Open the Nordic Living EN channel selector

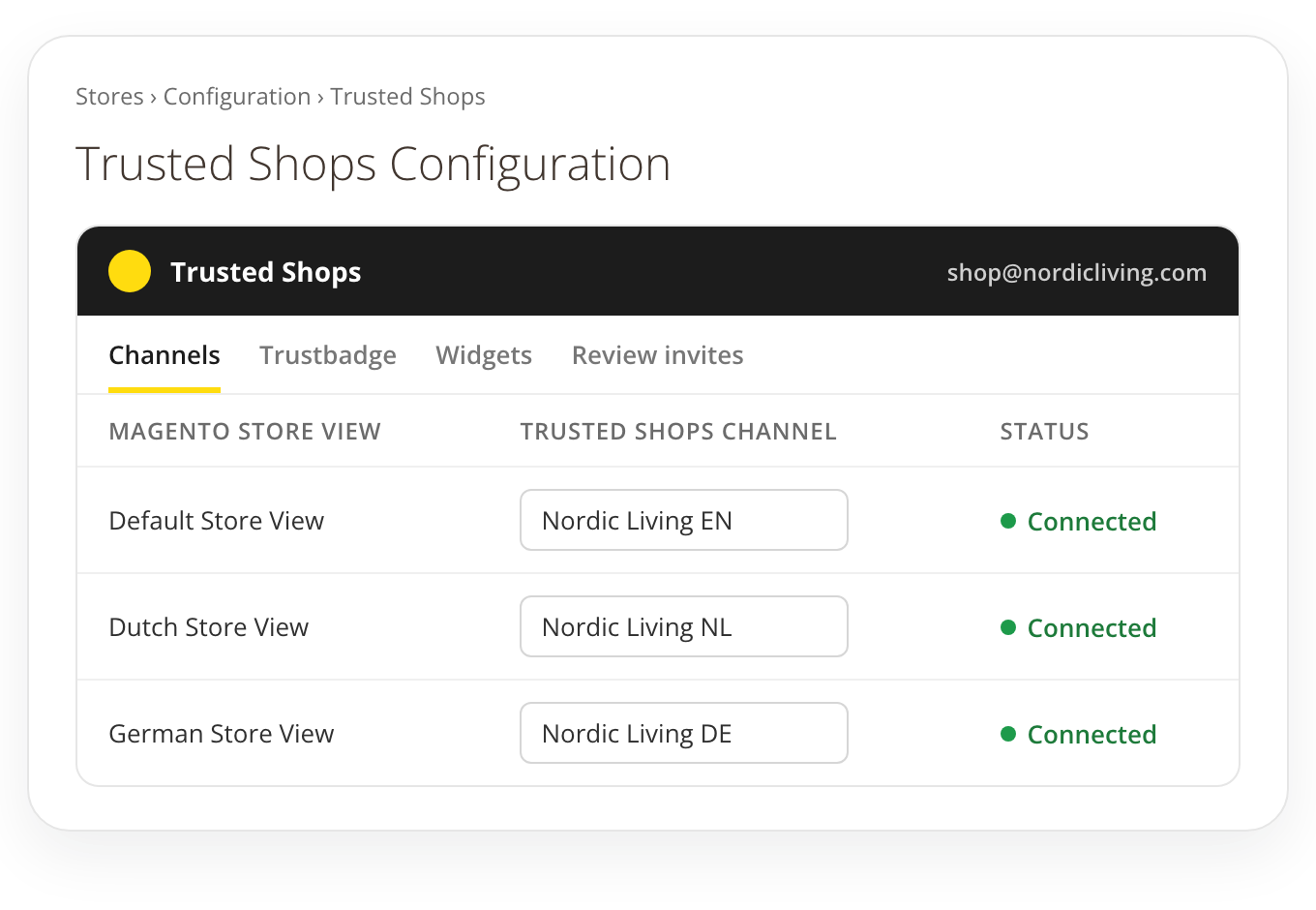pos(684,520)
